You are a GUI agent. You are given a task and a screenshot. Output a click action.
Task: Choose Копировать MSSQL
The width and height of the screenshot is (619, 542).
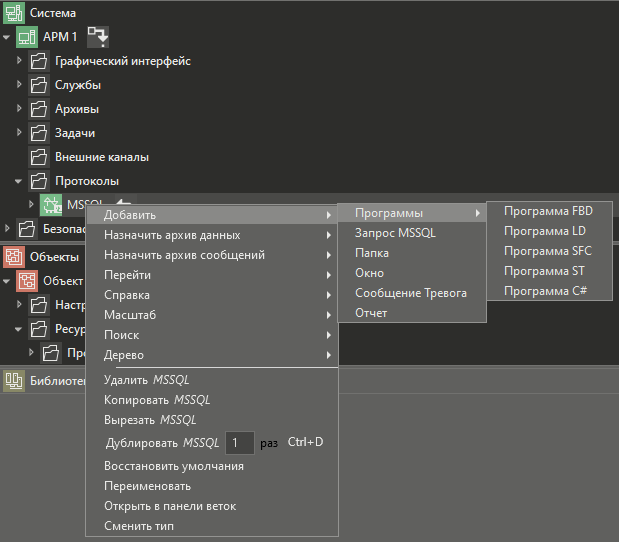(212, 400)
